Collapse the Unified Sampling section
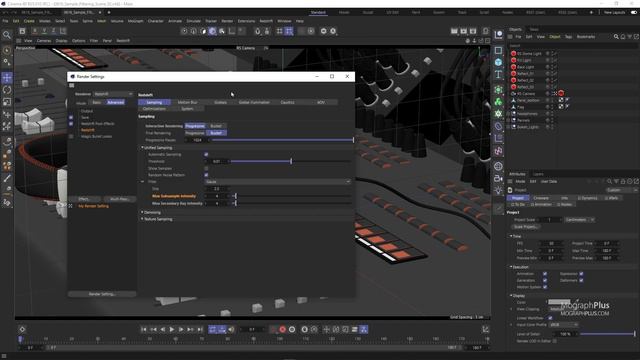 [x=142, y=147]
